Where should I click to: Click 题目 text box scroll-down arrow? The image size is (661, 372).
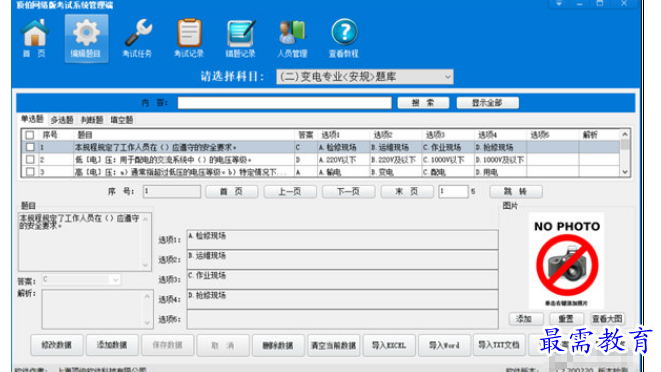point(145,265)
